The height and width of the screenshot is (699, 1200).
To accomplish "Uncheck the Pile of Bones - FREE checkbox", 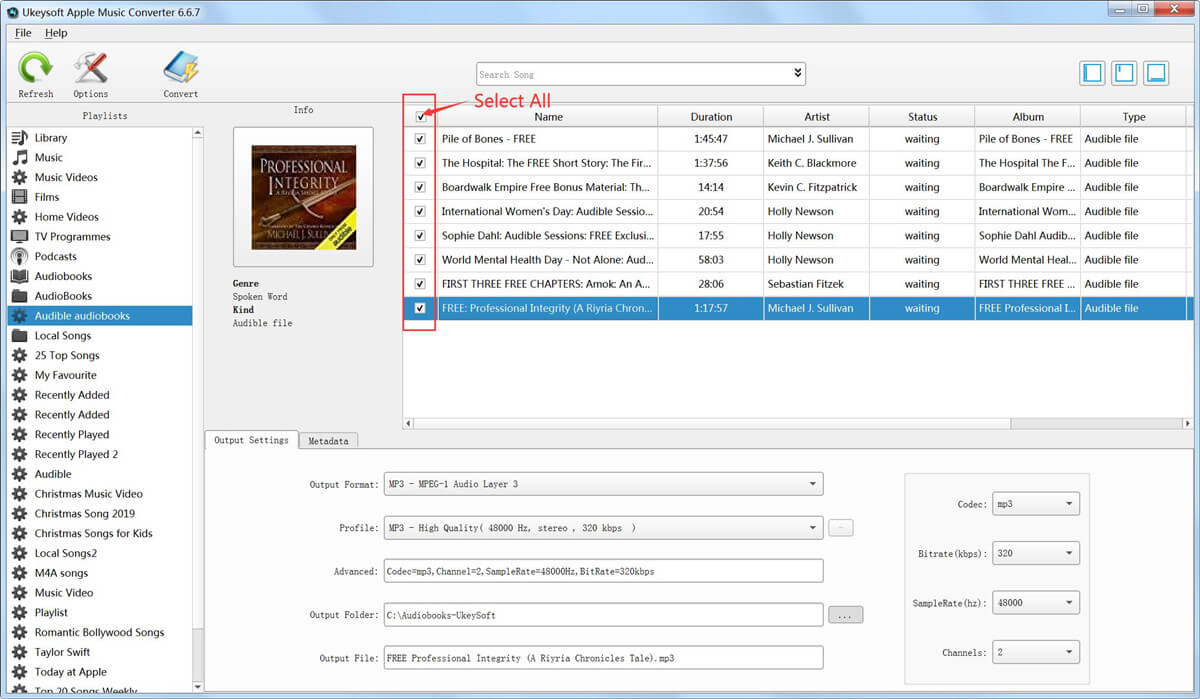I will pyautogui.click(x=420, y=139).
